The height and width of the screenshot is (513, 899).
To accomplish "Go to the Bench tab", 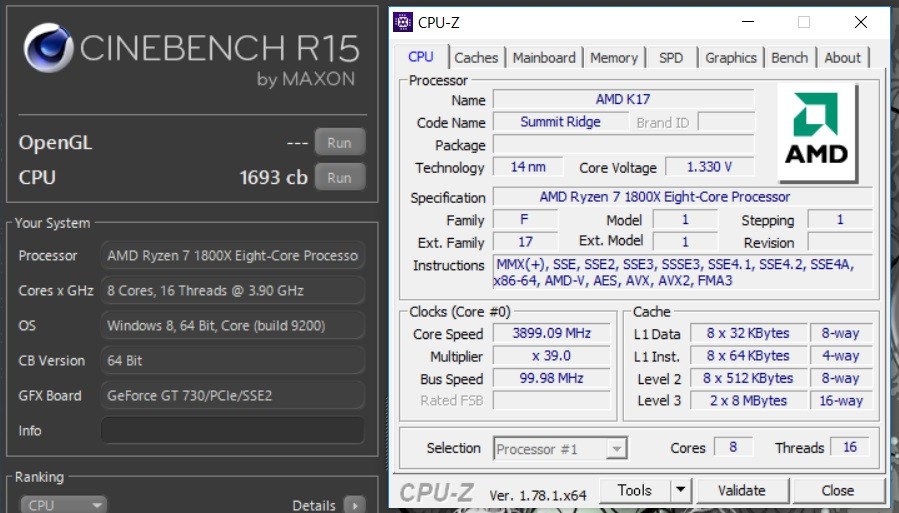I will 789,58.
